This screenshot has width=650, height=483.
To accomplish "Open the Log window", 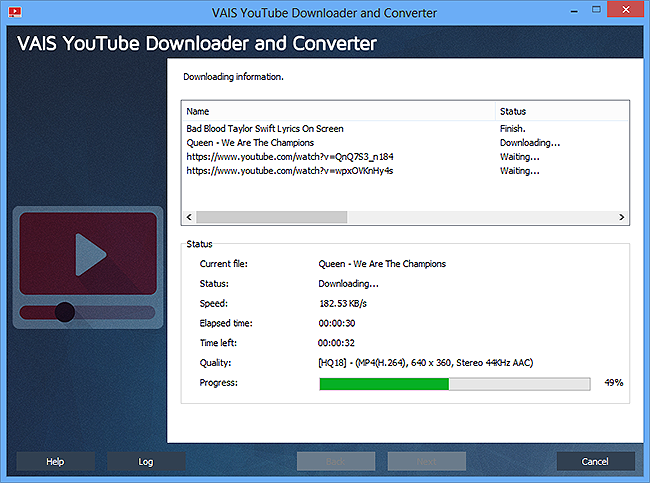I will [146, 461].
